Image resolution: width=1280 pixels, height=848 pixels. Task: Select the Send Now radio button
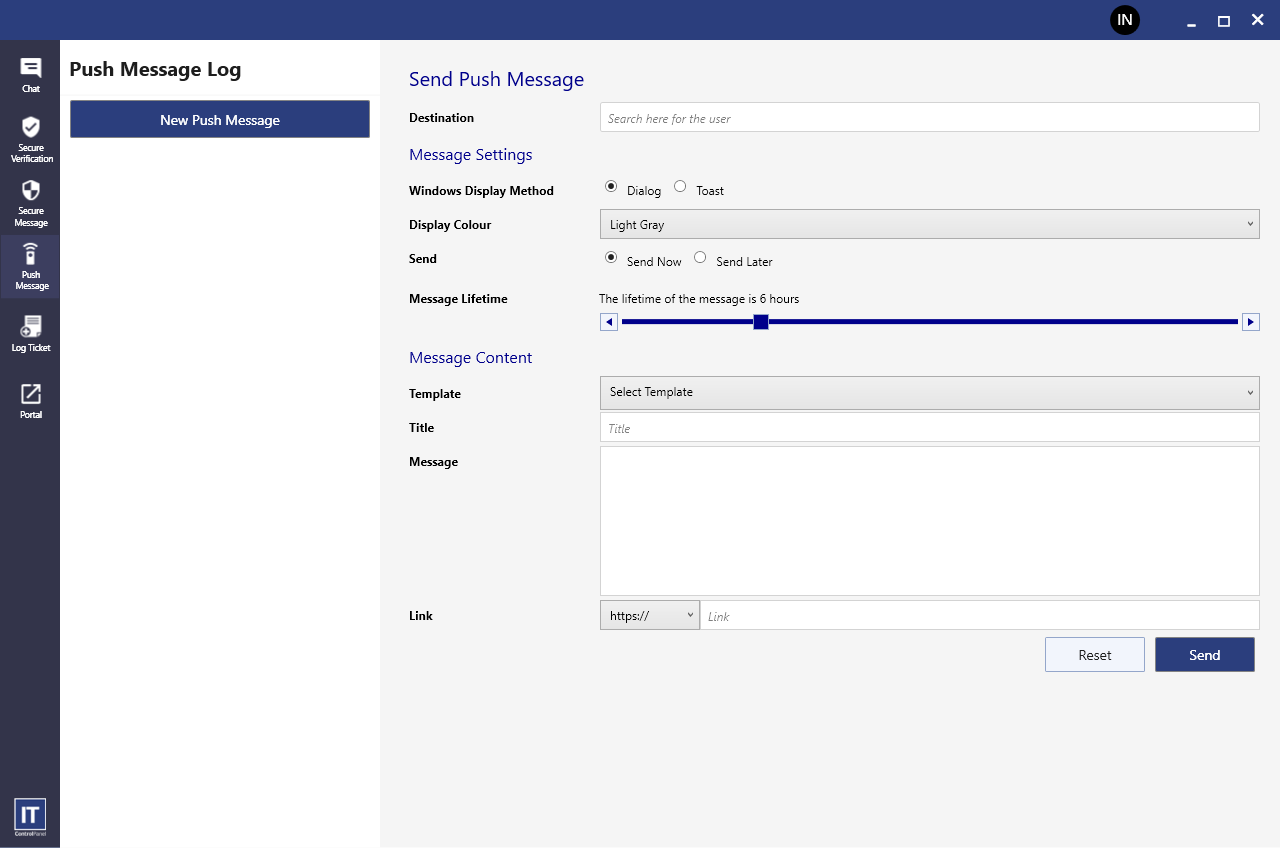coord(611,258)
